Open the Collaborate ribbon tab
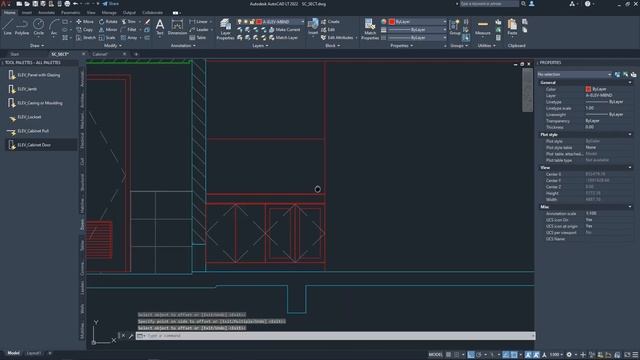The width and height of the screenshot is (640, 360). point(152,13)
